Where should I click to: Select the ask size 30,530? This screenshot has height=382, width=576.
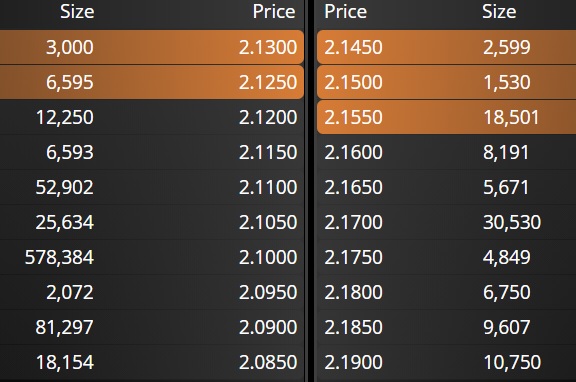click(x=512, y=222)
